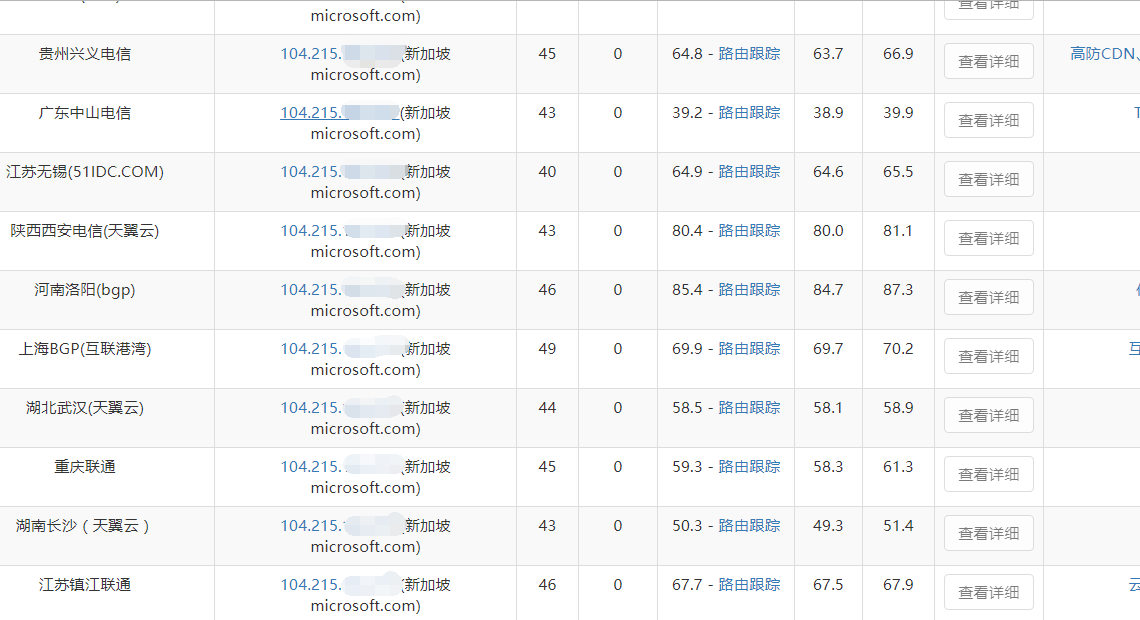Screen dimensions: 1140x620
Task: Select the 贵州兴义电信 node name
Action: pos(84,54)
